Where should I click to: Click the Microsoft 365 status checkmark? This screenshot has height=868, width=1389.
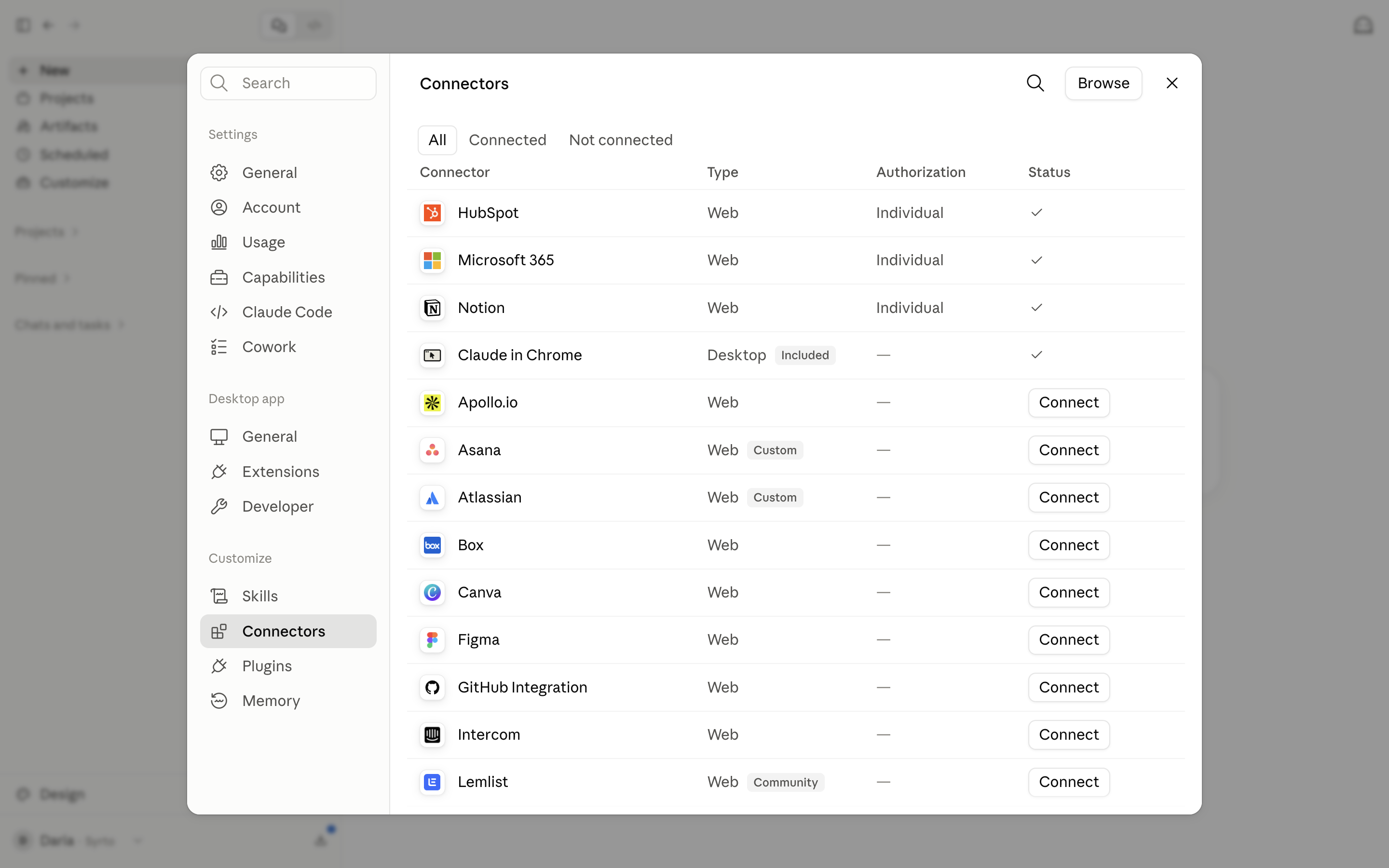point(1036,260)
